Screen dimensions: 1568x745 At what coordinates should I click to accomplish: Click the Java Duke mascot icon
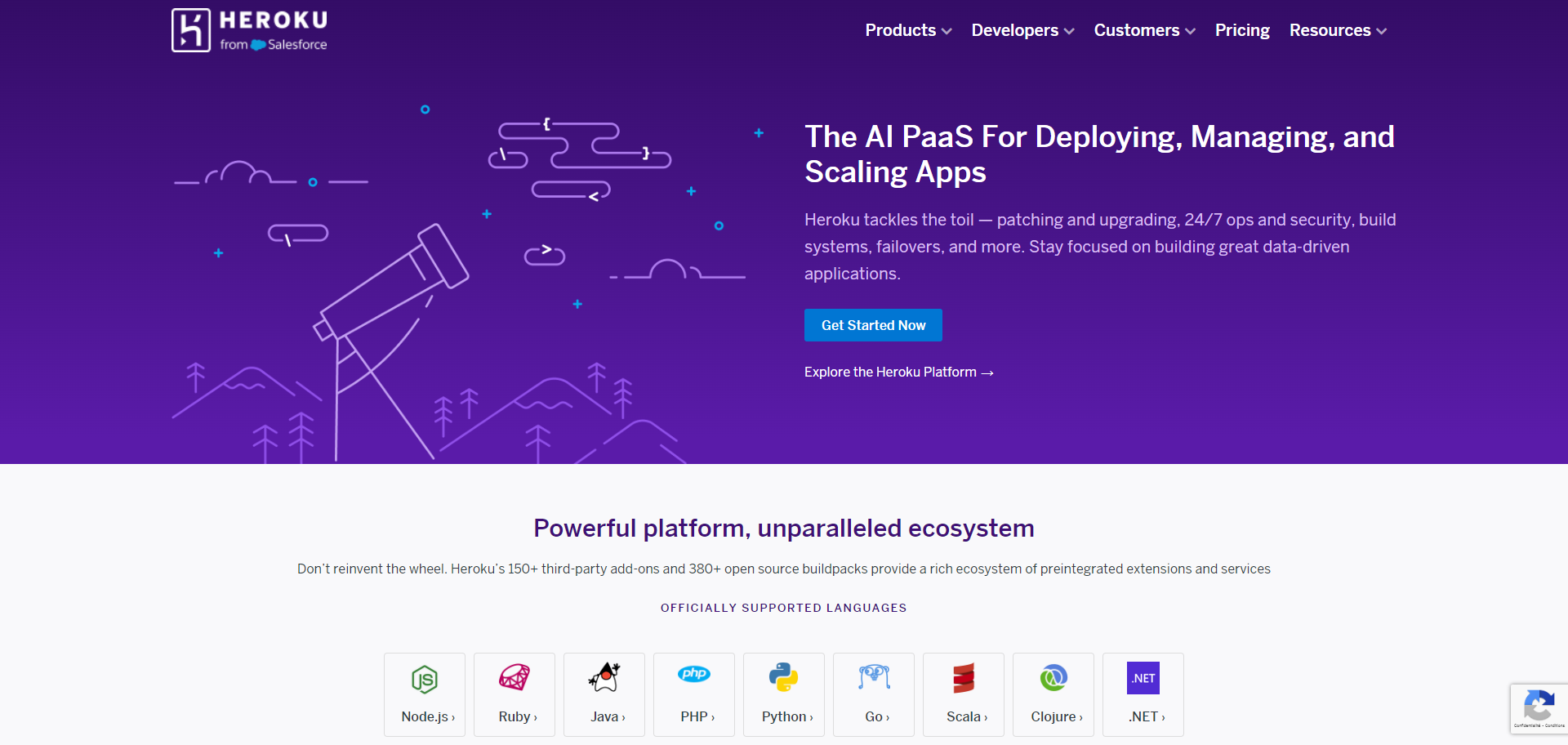click(604, 677)
